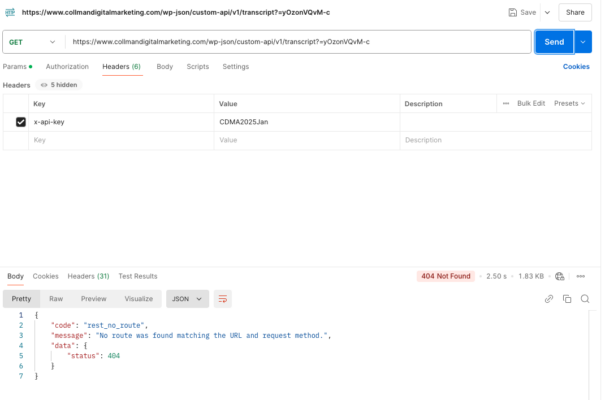This screenshot has height=400, width=605.
Task: Click the empty Key placeholder field
Action: (x=121, y=140)
